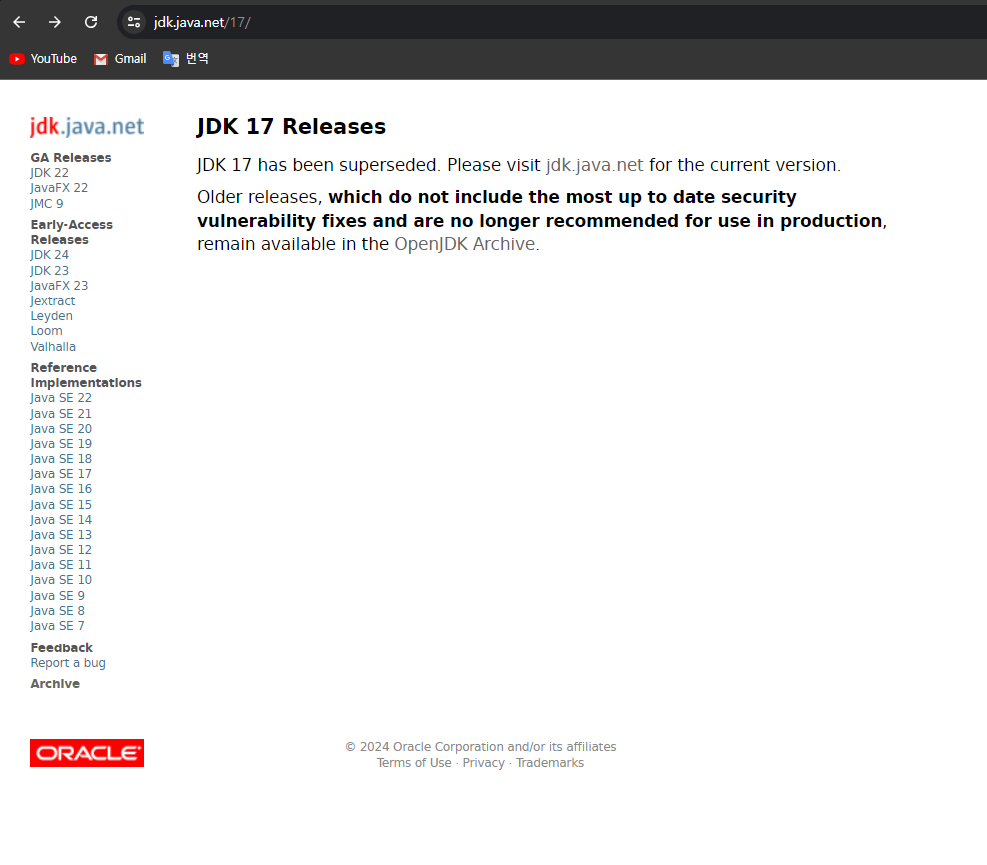Open Java SE 12 reference implementation
The image size is (987, 865).
pos(61,550)
